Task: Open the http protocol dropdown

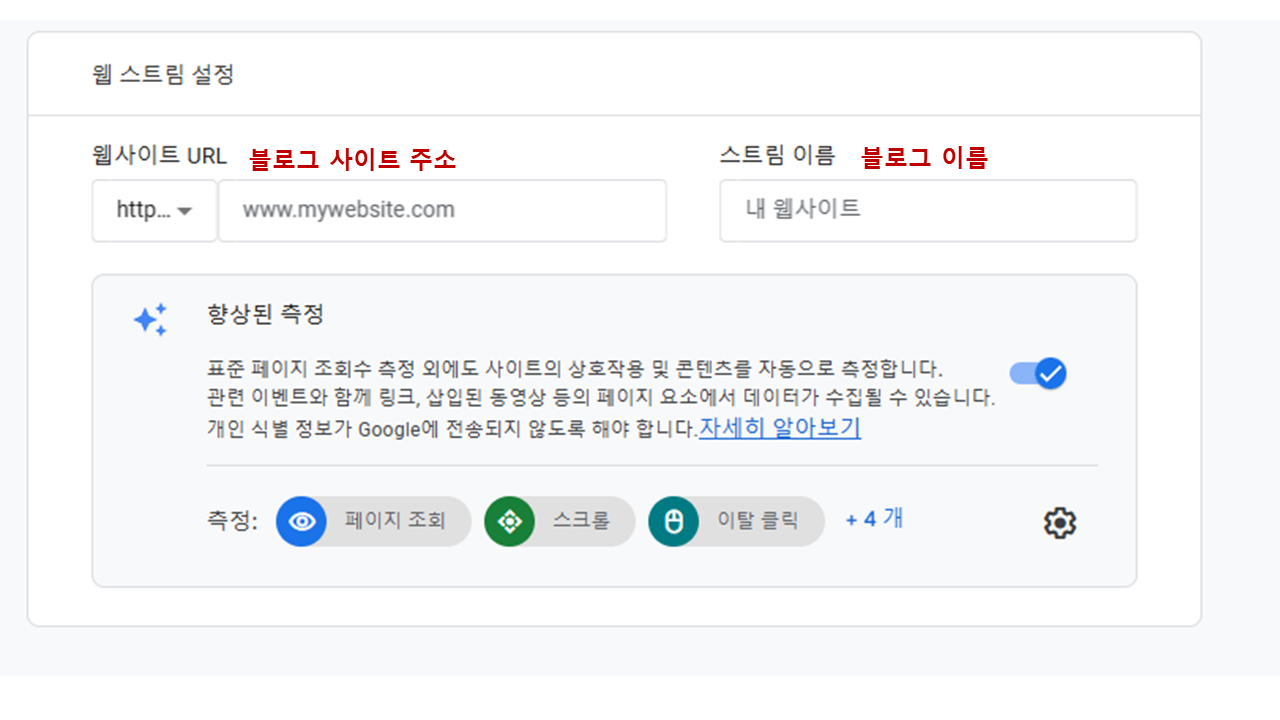Action: point(154,210)
